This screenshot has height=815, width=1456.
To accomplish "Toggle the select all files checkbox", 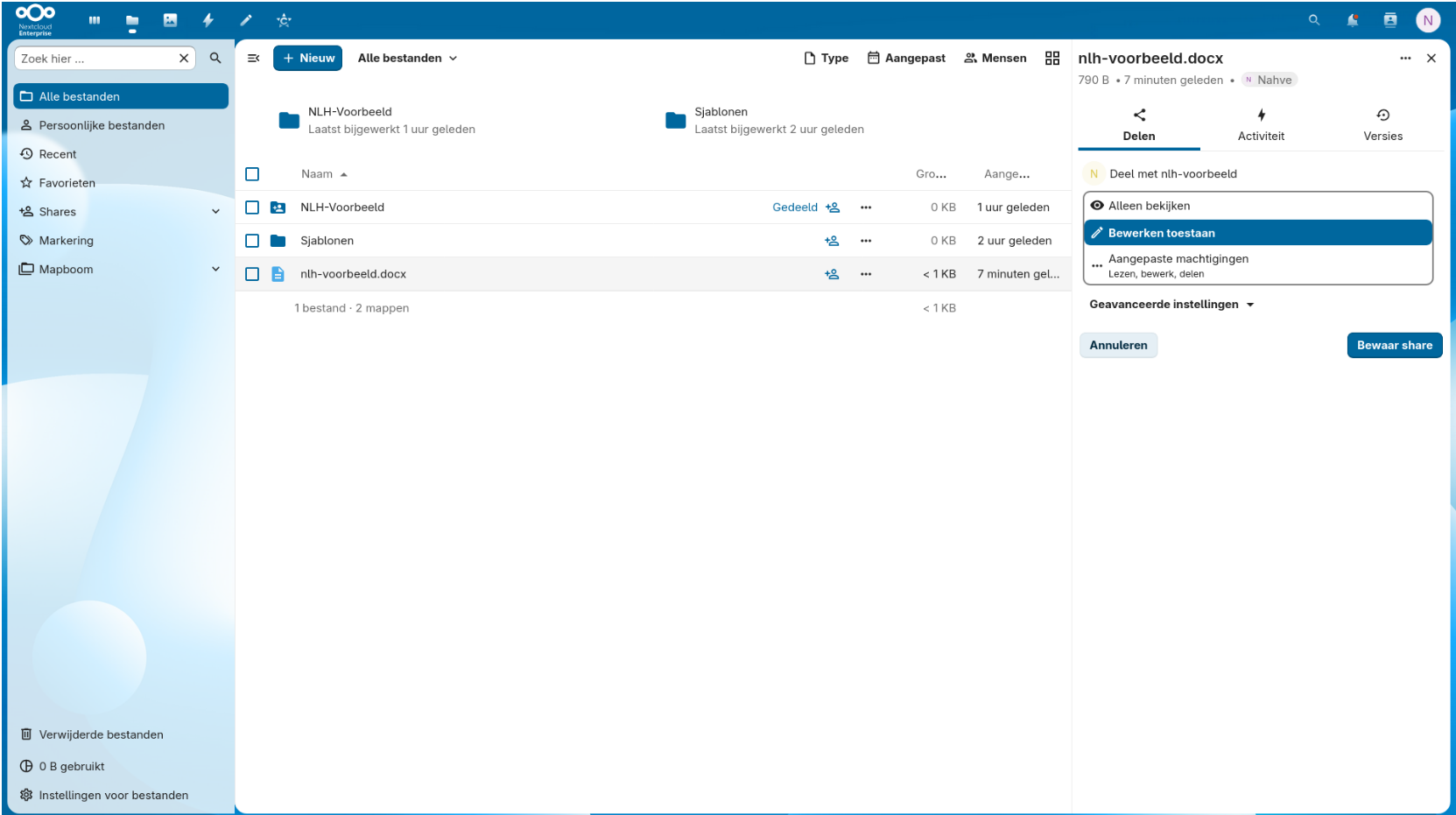I will tap(252, 174).
